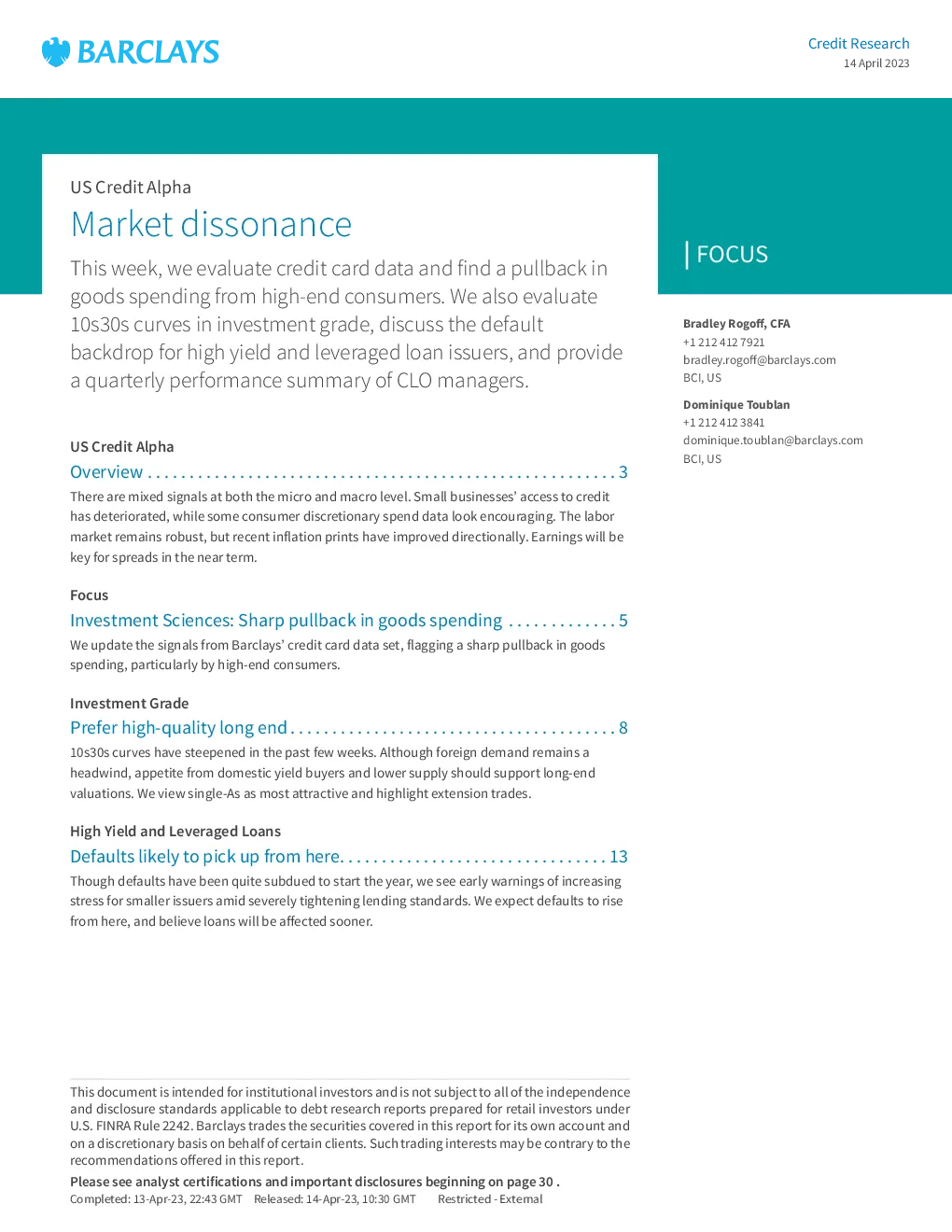This screenshot has height=1232, width=952.
Task: Select analyst name 'Bradley Rogoff, CFA'
Action: (736, 324)
